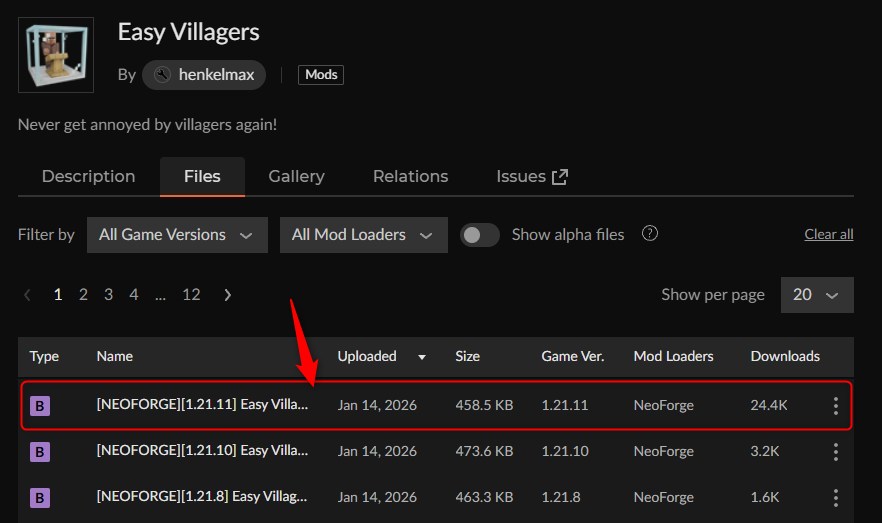This screenshot has width=882, height=523.
Task: Open the Show per page dropdown
Action: click(816, 295)
